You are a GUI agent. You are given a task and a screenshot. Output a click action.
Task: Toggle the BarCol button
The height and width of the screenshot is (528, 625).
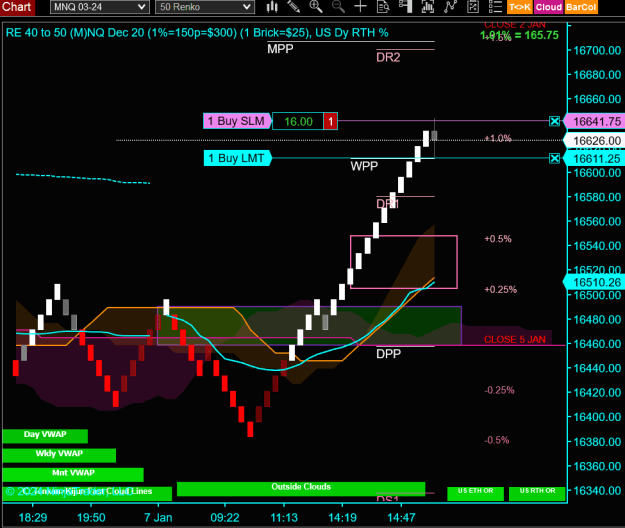[x=581, y=7]
